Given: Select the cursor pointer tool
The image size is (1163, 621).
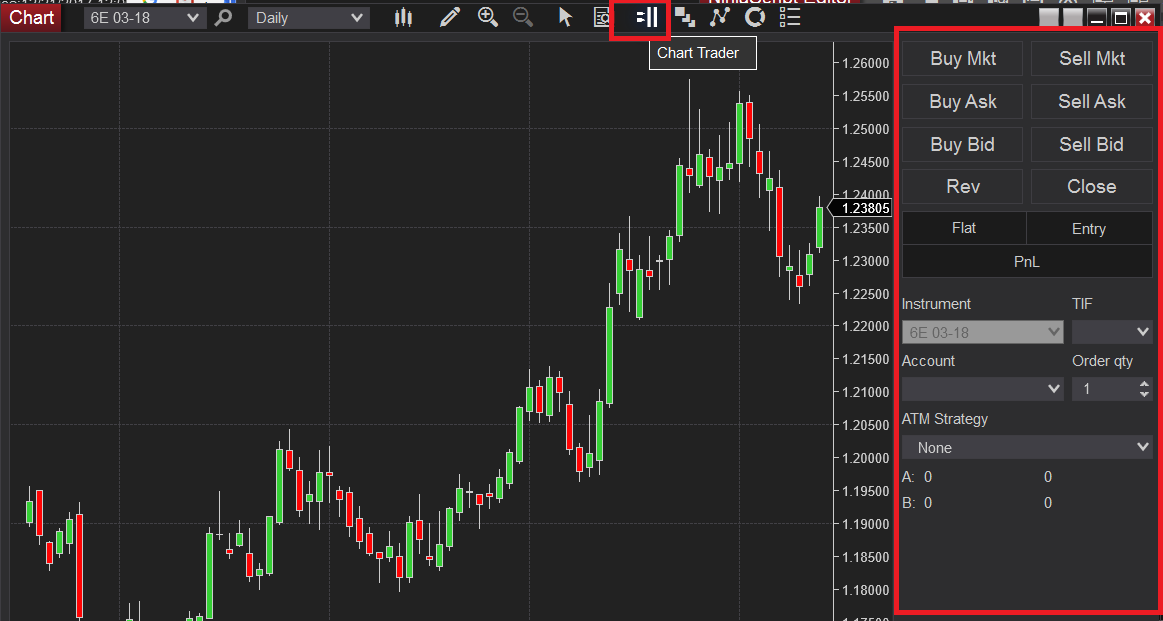Looking at the screenshot, I should pos(566,17).
